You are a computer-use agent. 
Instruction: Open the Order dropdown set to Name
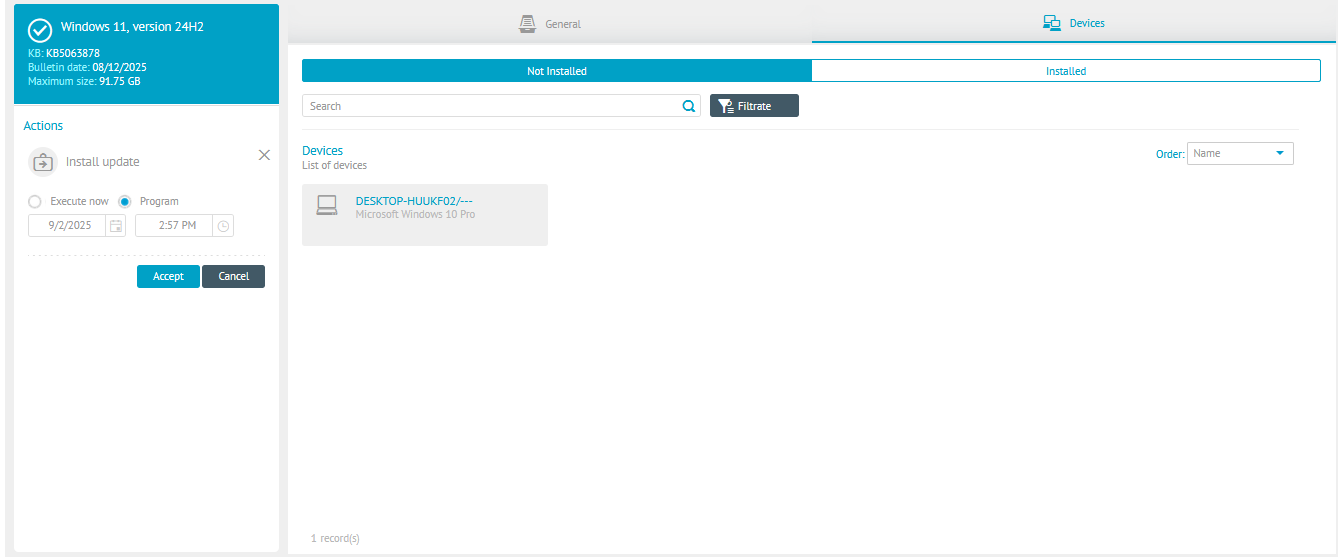[x=1240, y=154]
